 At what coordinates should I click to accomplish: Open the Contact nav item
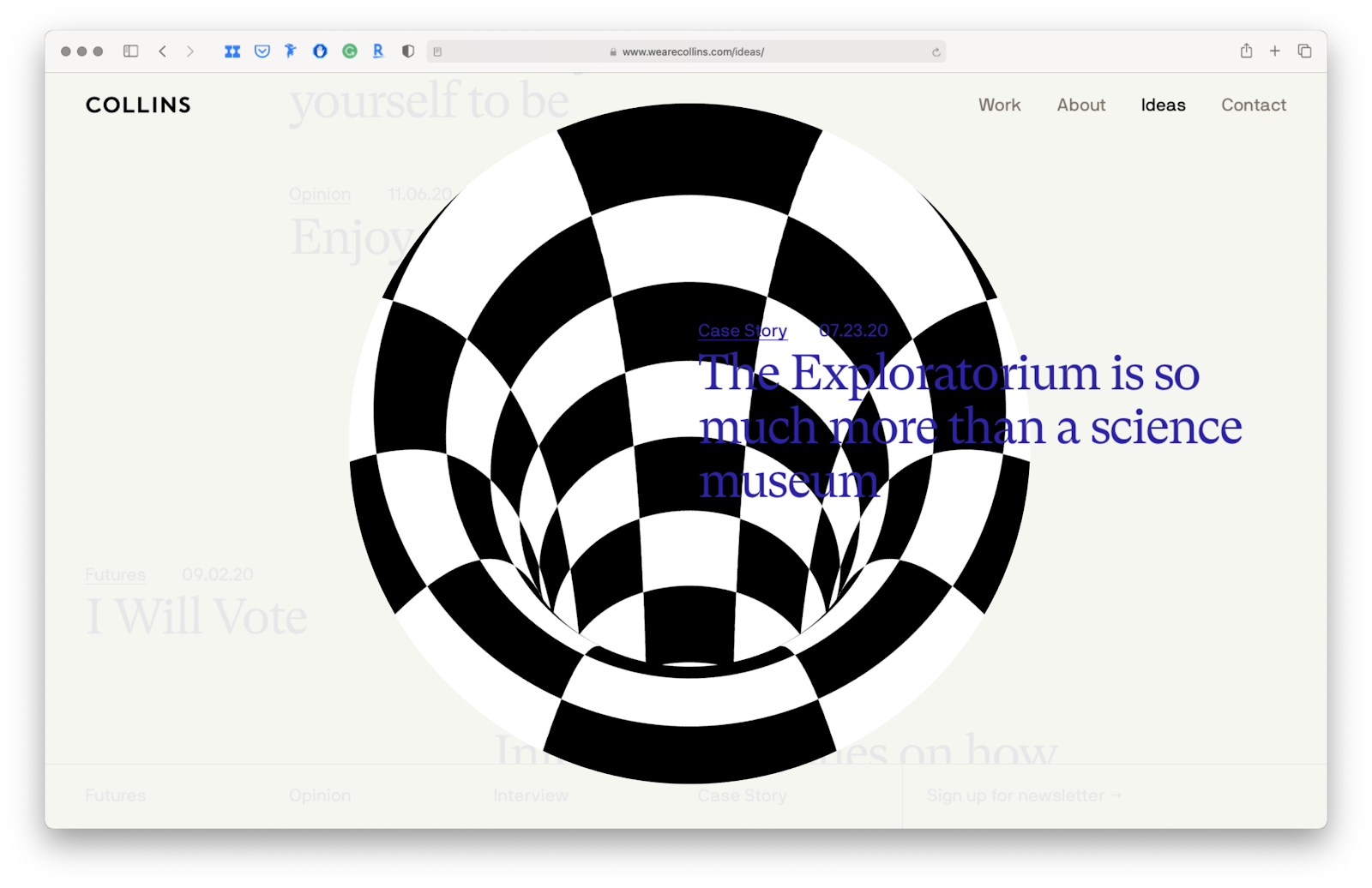point(1254,105)
